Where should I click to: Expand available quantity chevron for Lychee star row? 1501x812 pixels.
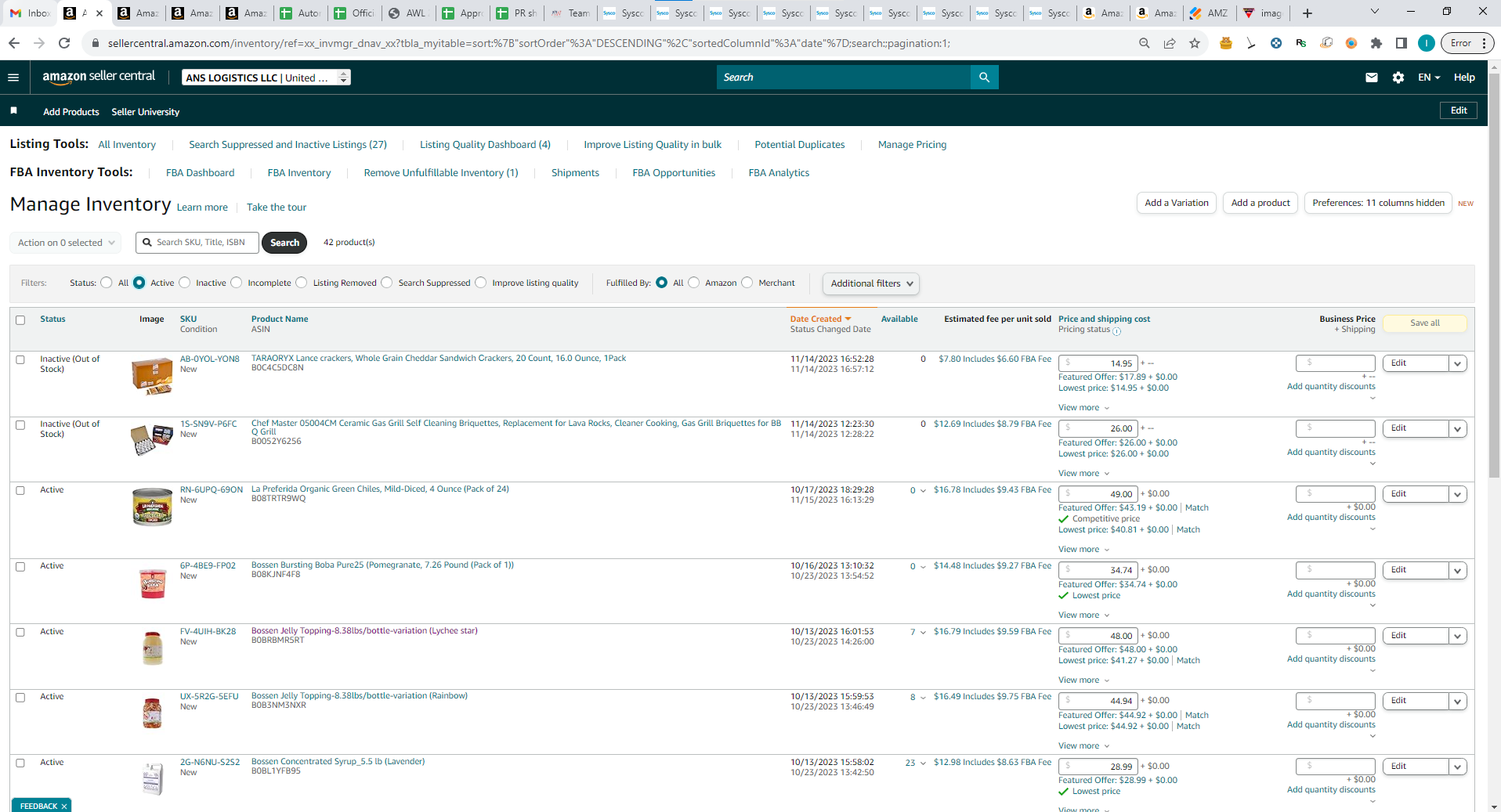point(924,633)
